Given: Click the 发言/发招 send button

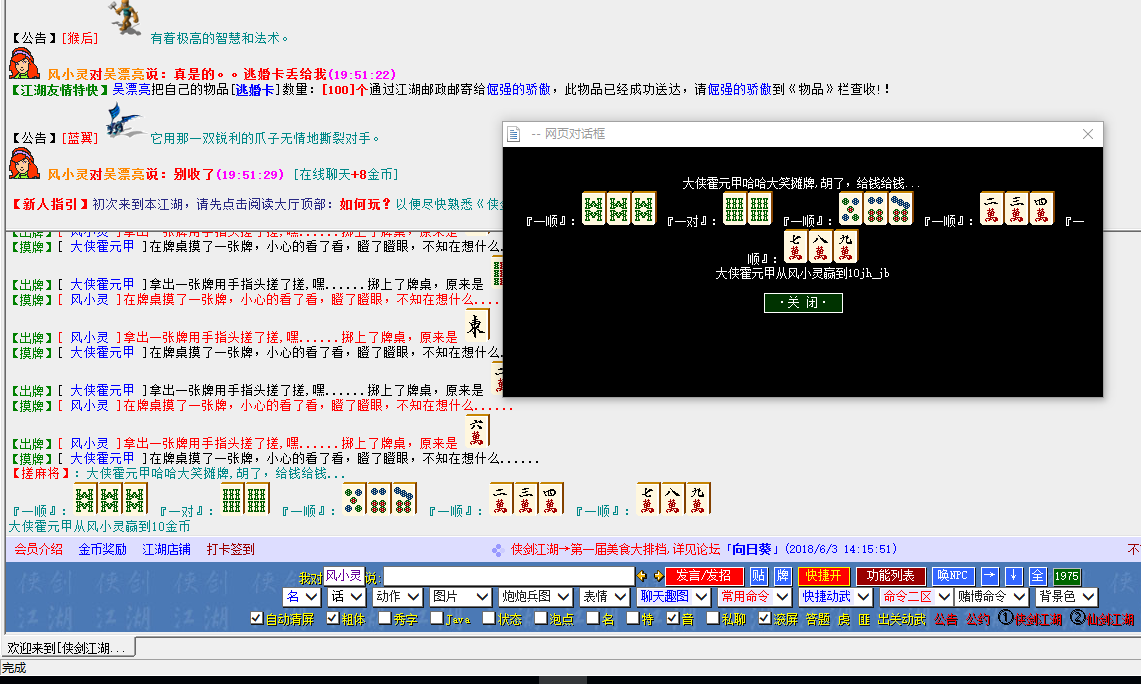Looking at the screenshot, I should click(704, 576).
